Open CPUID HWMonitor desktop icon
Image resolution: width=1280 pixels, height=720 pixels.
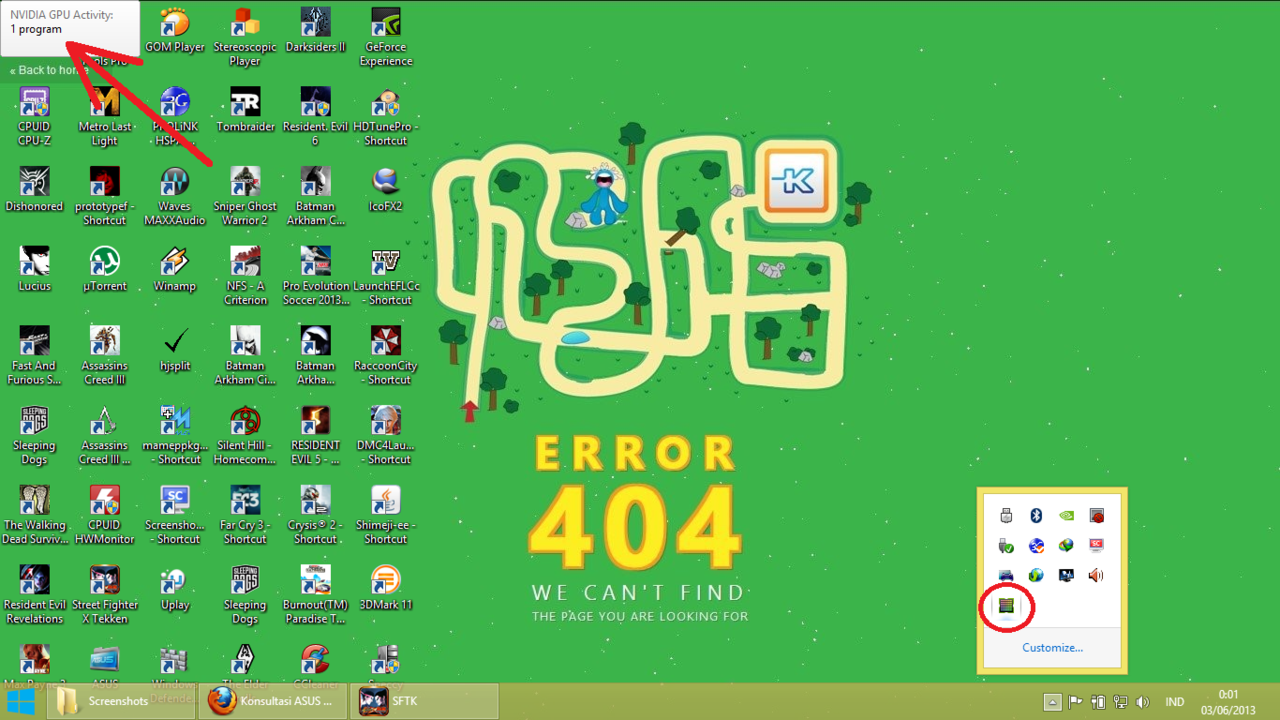pyautogui.click(x=105, y=514)
